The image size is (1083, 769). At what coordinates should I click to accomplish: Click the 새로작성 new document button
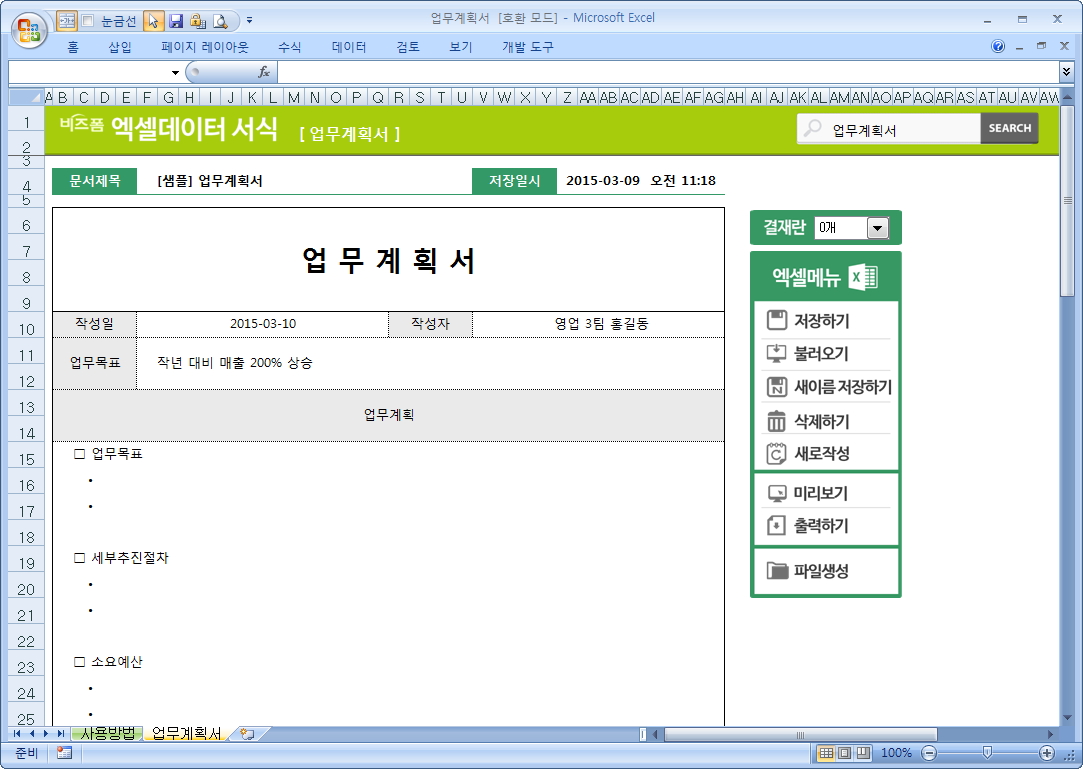click(x=825, y=454)
